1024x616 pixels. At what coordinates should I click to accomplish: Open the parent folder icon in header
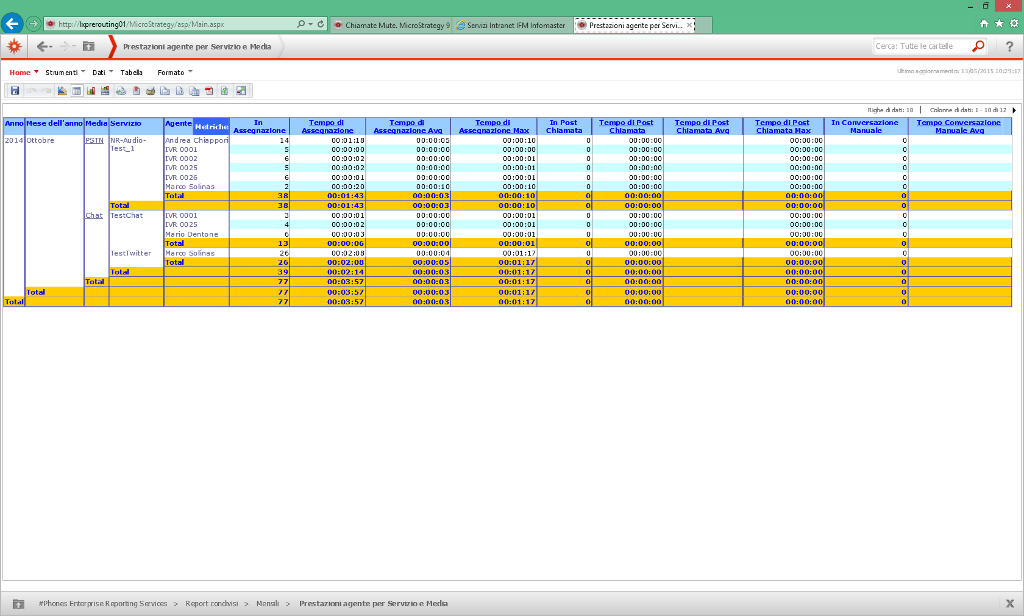(89, 46)
